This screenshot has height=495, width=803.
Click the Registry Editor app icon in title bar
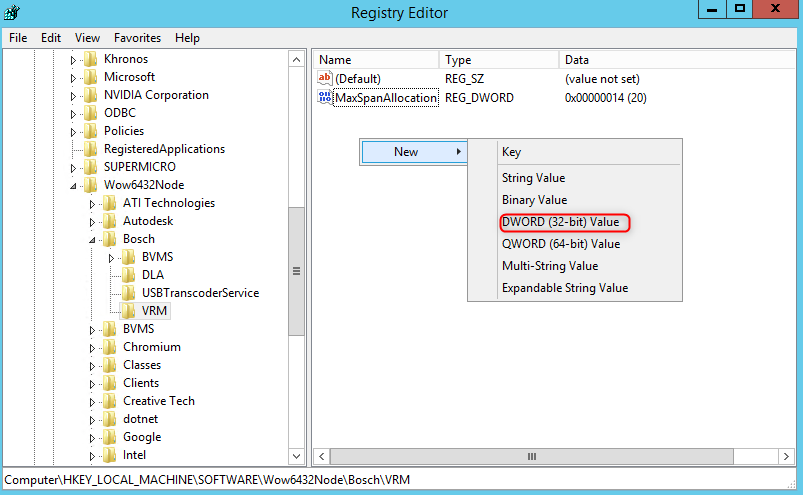tap(13, 12)
